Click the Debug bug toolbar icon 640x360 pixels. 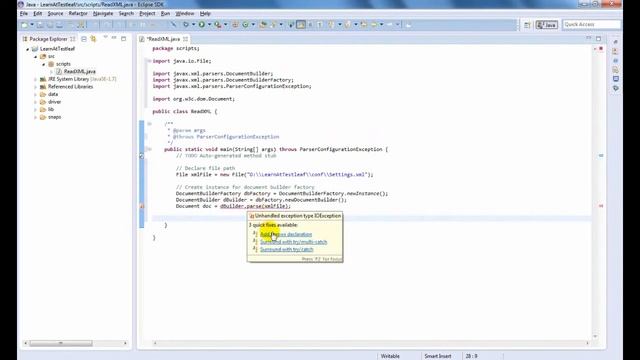pos(186,24)
